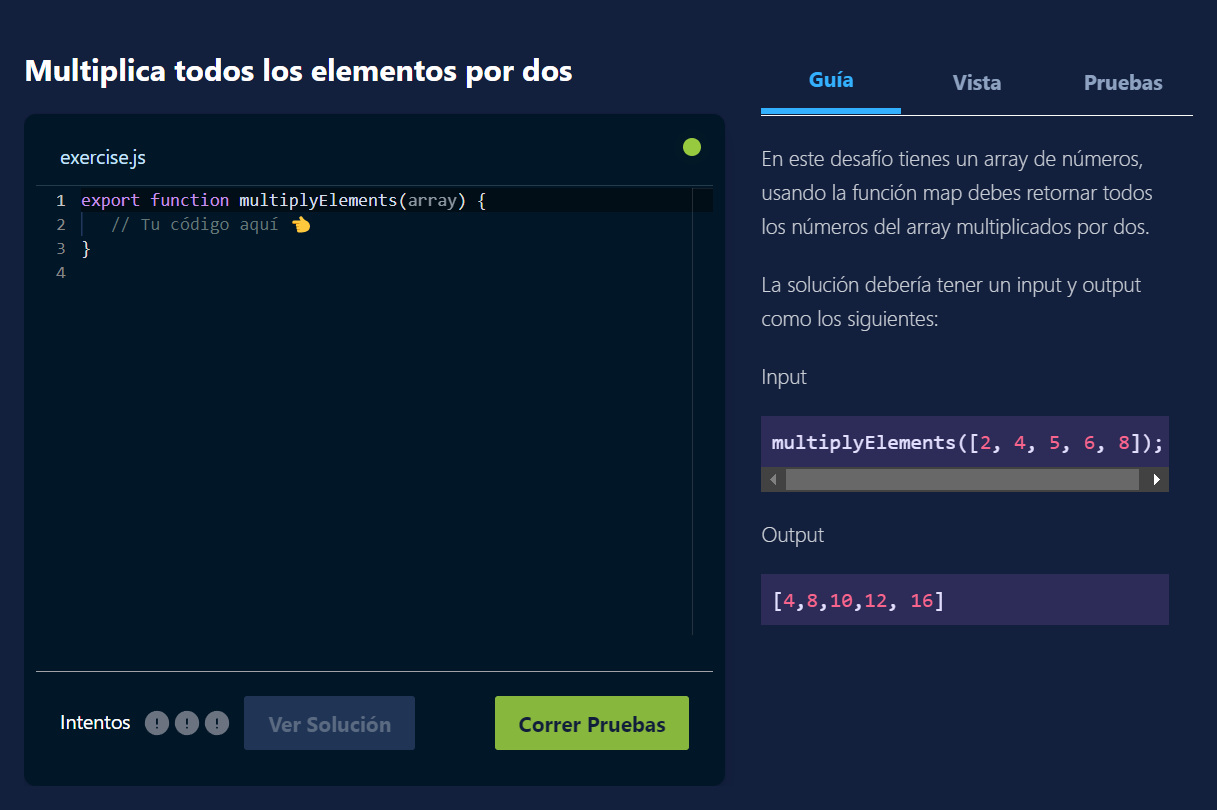Run tests with Correr Pruebas button
This screenshot has height=810, width=1217.
tap(592, 724)
